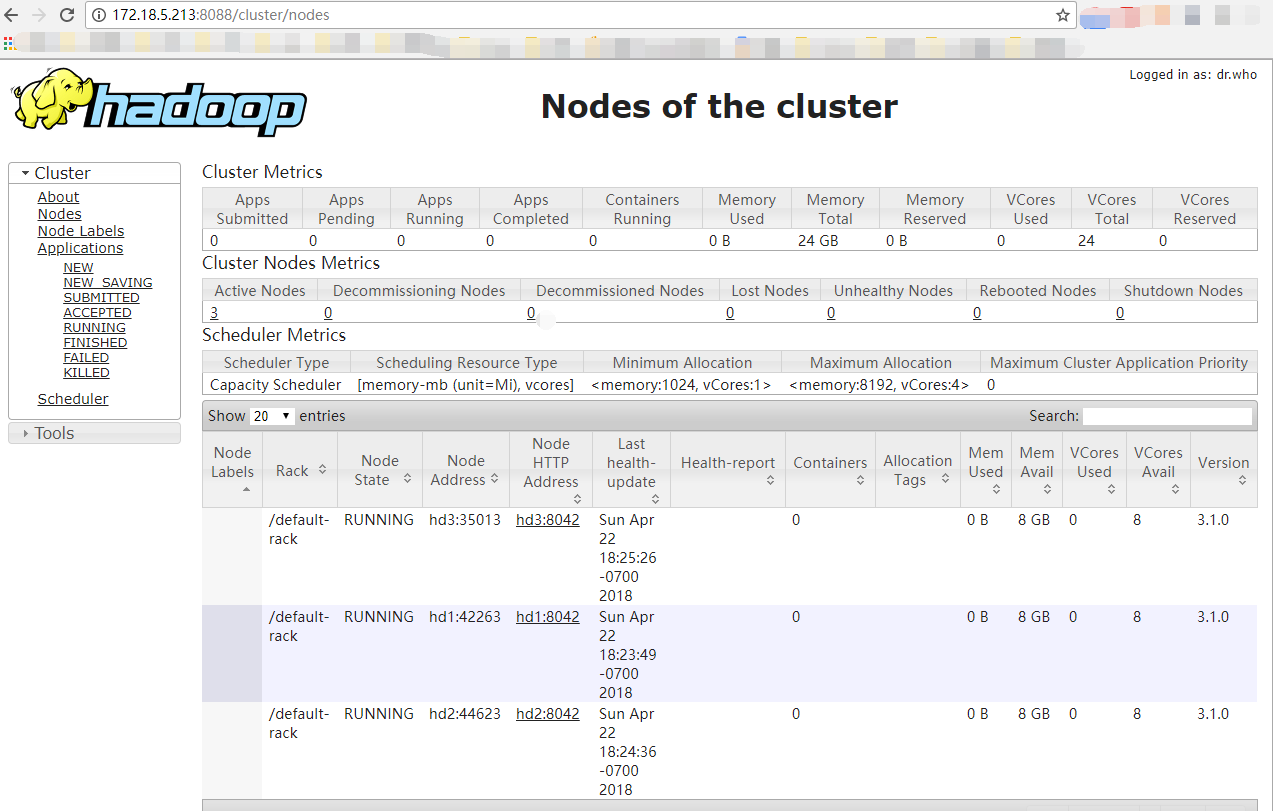1273x811 pixels.
Task: Filter applications by NEW_SAVING state
Action: (108, 283)
